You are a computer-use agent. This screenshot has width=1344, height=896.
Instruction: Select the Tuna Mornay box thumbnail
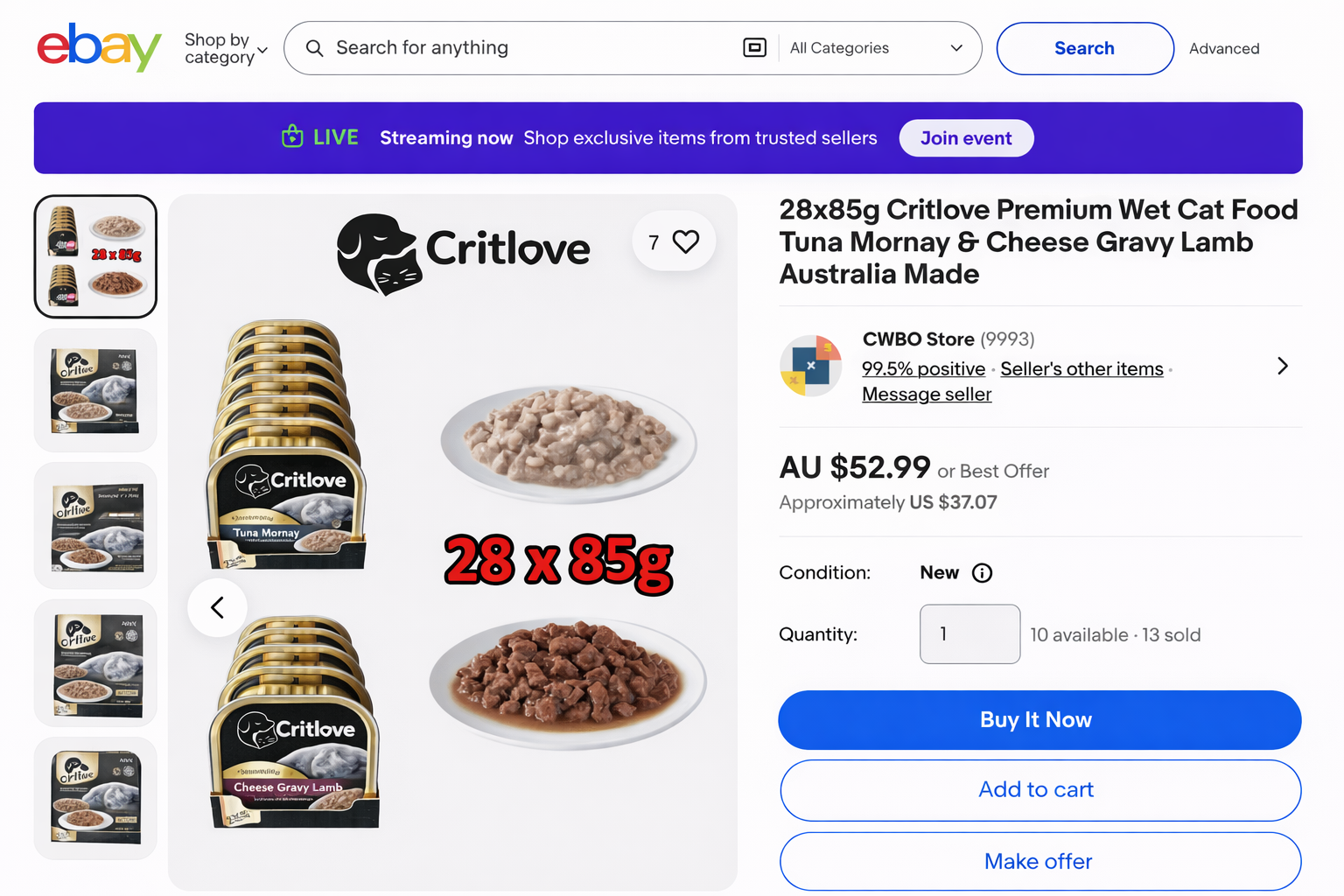(x=94, y=389)
